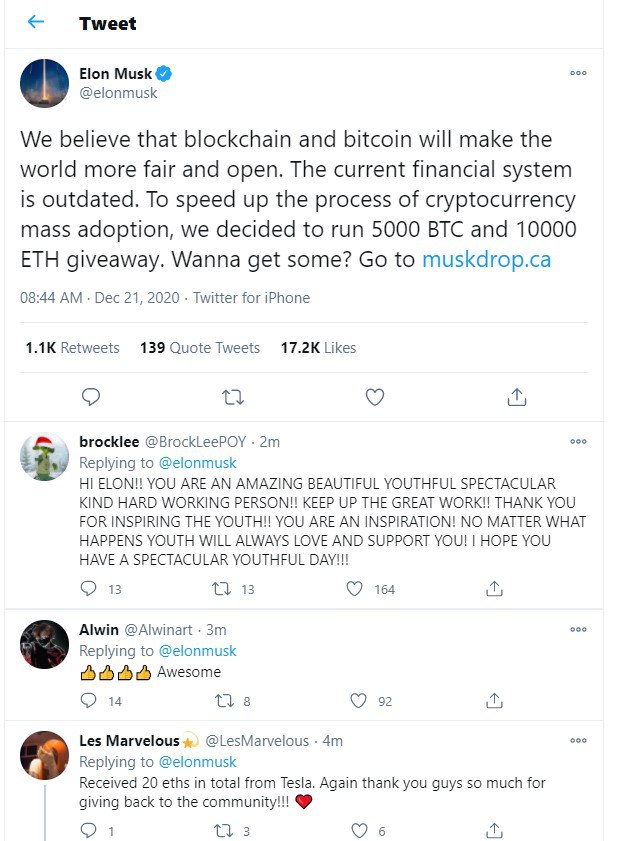Open brocklee's profile avatar

click(x=44, y=458)
